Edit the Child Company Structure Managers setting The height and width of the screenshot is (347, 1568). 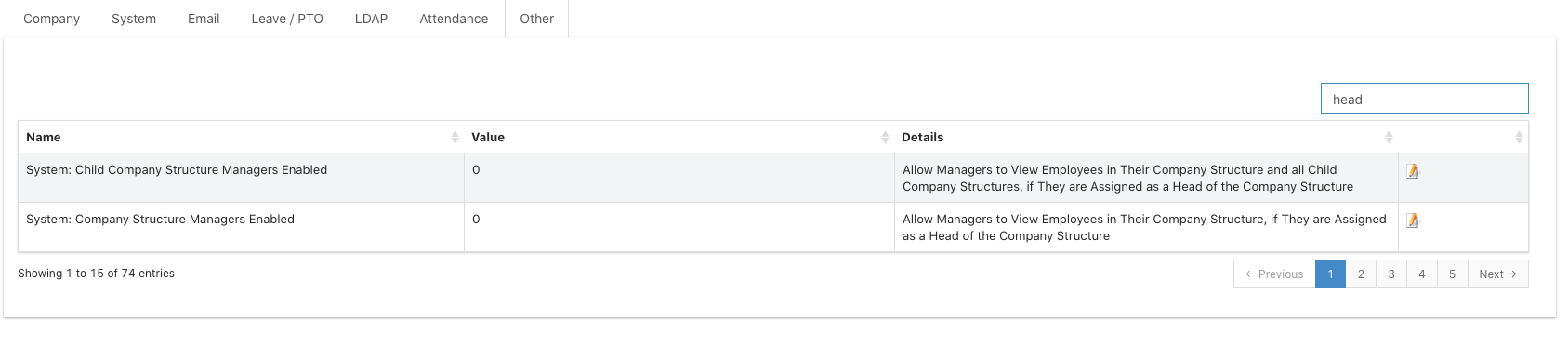tap(1413, 171)
